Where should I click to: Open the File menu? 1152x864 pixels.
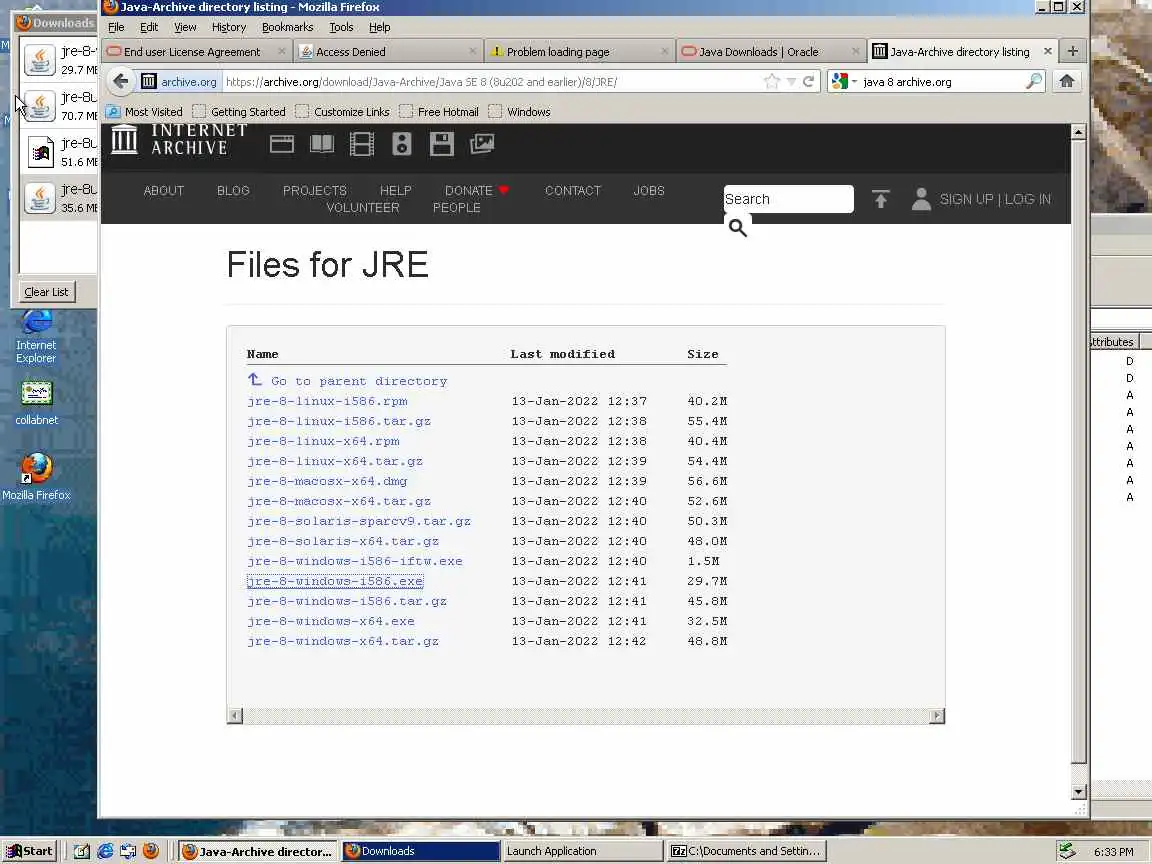pyautogui.click(x=116, y=27)
